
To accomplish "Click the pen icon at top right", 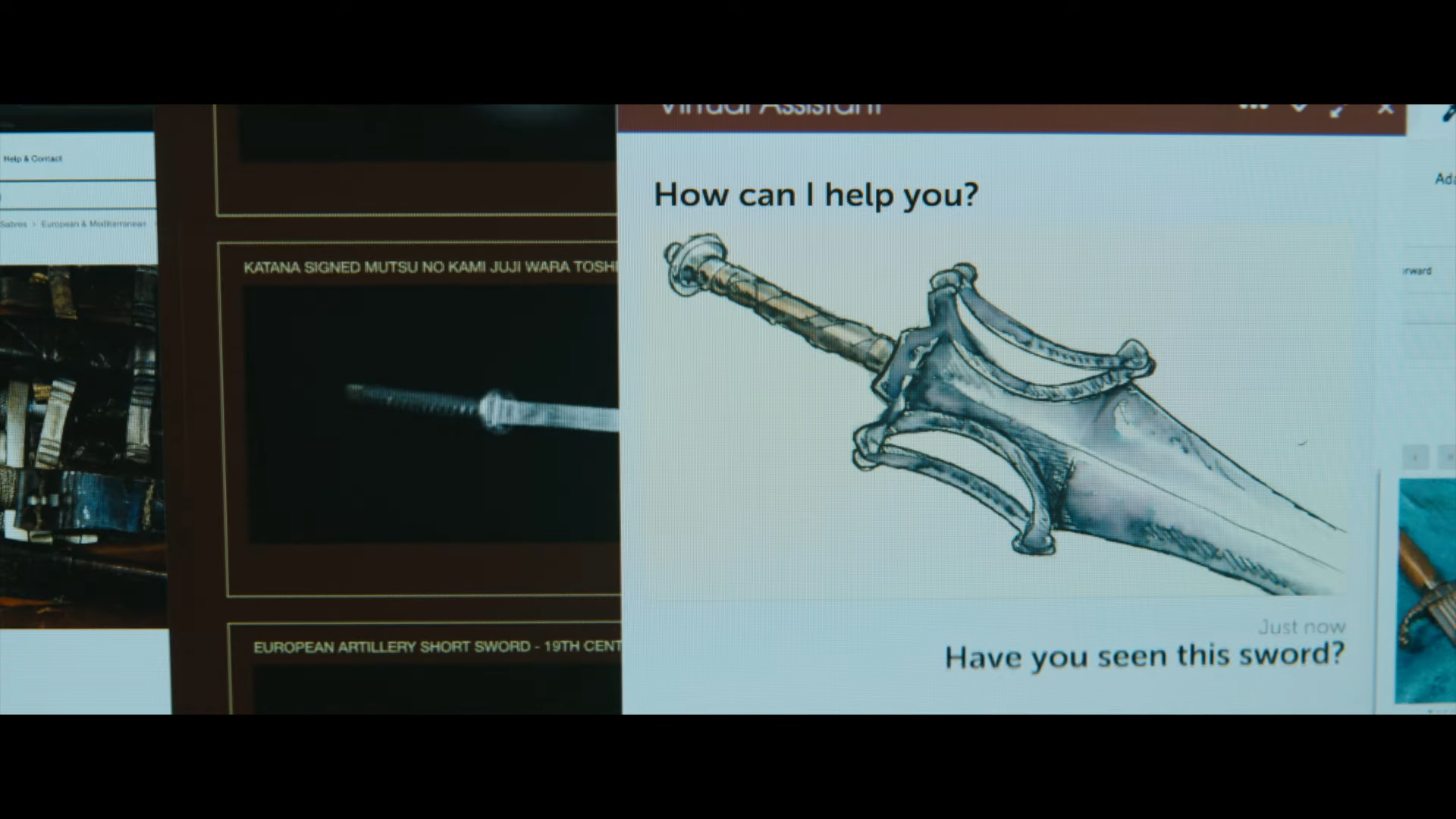I will click(1448, 114).
